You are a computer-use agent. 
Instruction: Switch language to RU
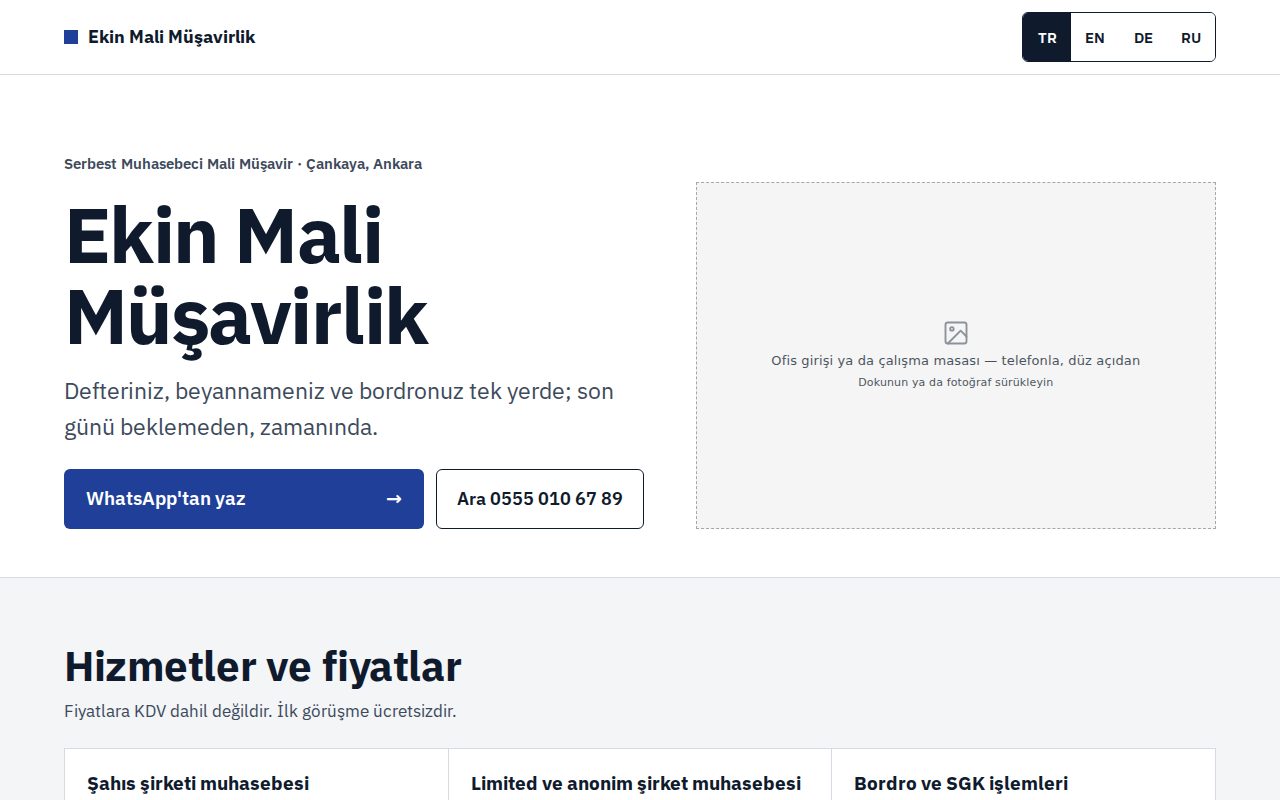(1191, 38)
